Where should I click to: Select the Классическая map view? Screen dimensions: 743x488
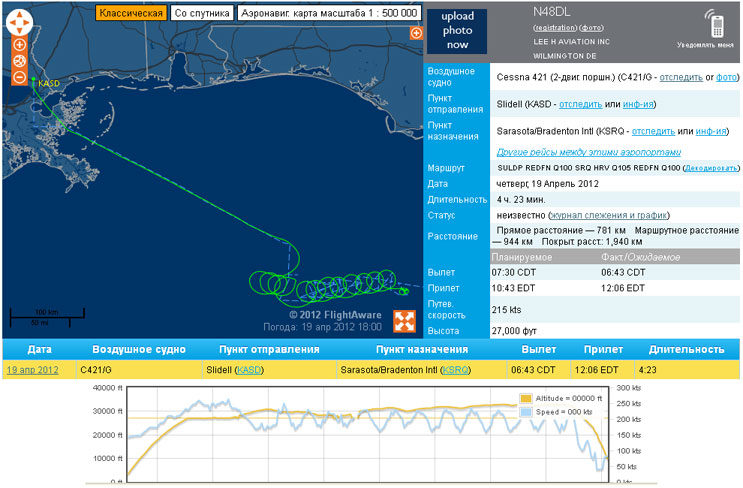[x=131, y=13]
